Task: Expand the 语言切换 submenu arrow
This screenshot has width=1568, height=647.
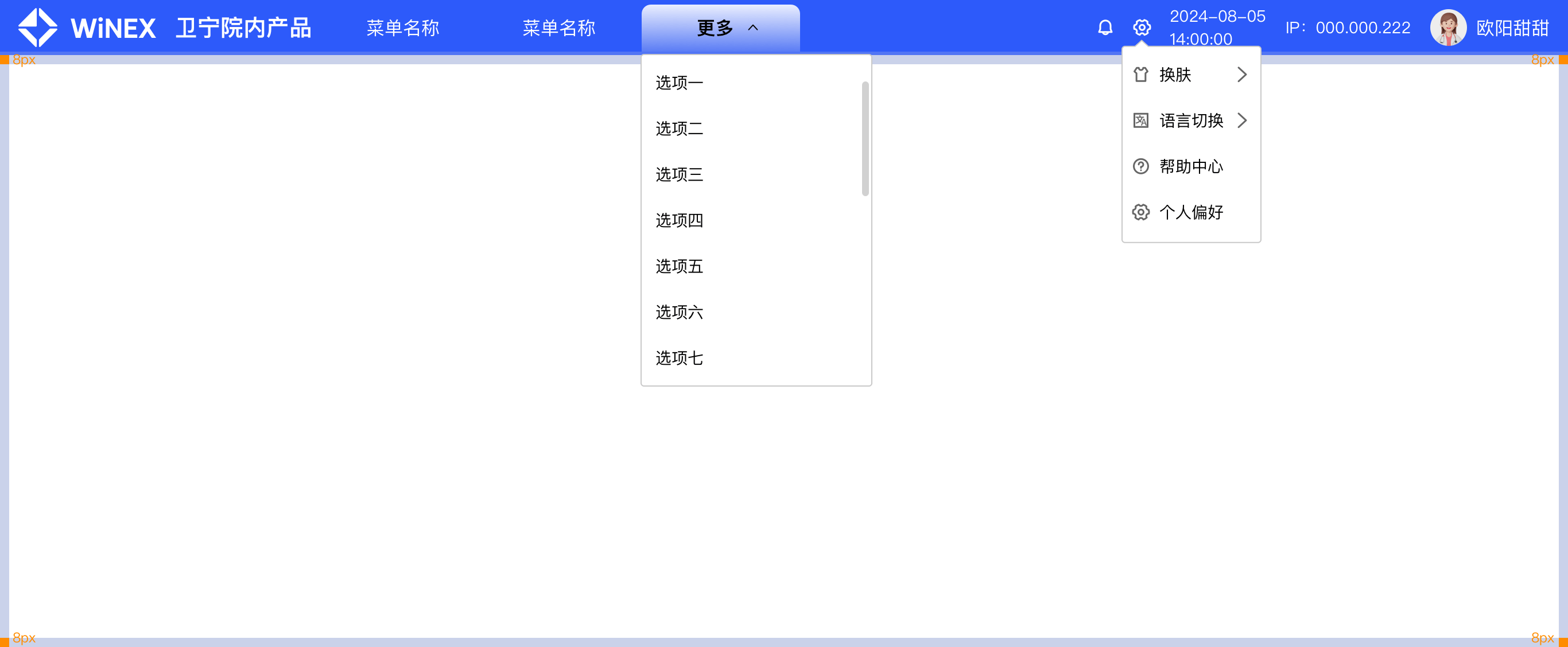Action: (x=1242, y=120)
